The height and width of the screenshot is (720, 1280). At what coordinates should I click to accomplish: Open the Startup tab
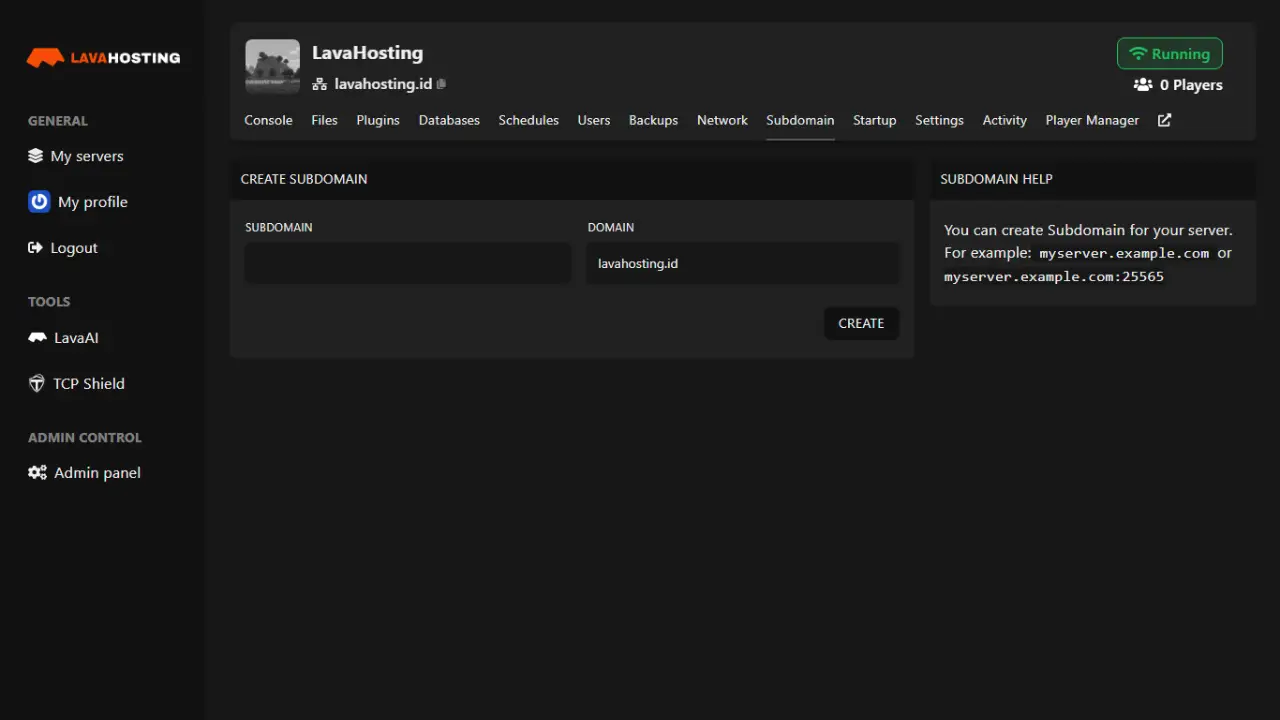(874, 120)
